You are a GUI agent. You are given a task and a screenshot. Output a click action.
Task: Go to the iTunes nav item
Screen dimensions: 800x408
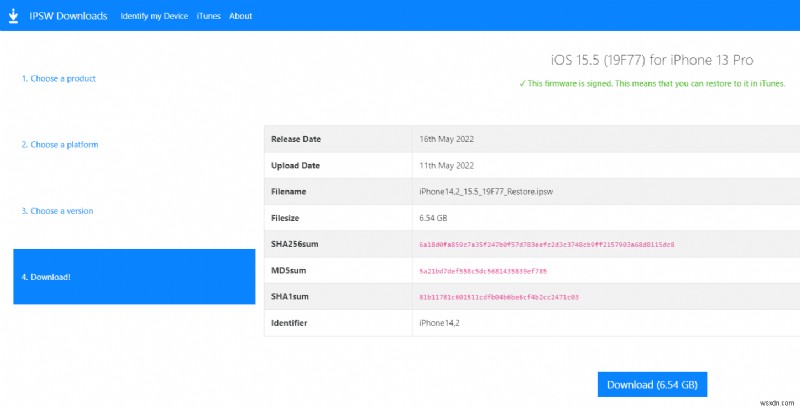[209, 16]
